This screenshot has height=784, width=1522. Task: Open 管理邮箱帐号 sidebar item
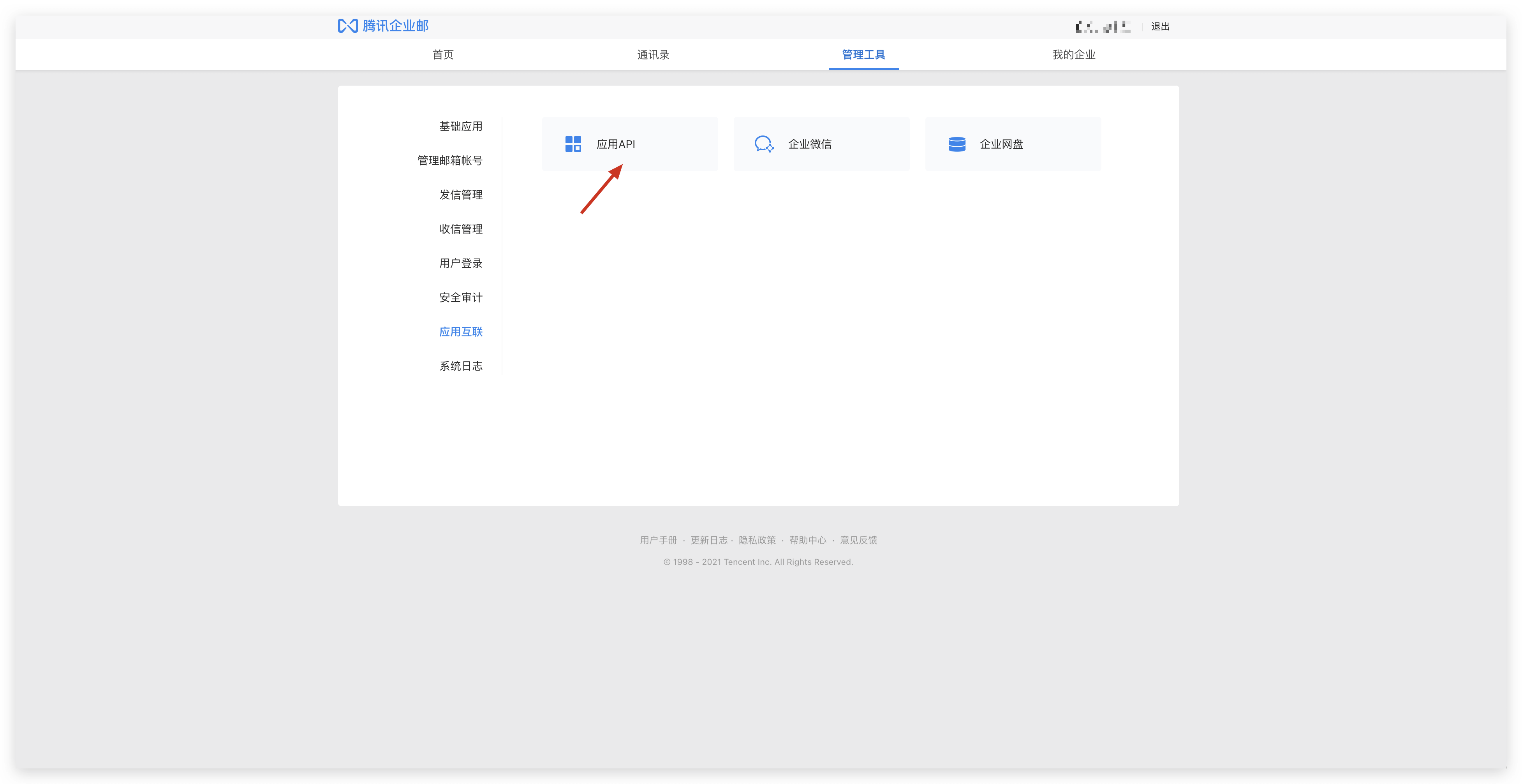449,161
